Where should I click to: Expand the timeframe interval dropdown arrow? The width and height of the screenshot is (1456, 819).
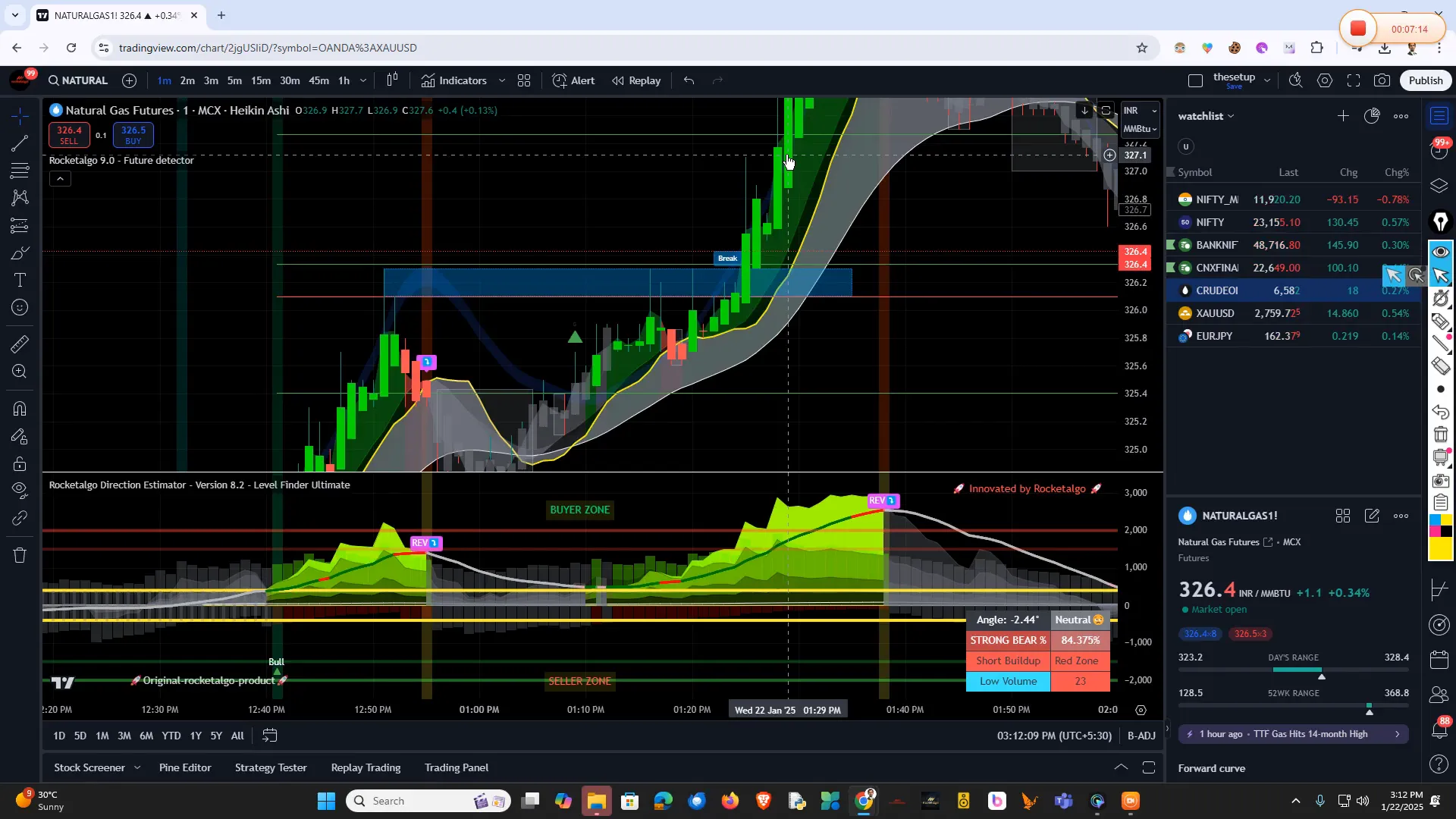363,80
